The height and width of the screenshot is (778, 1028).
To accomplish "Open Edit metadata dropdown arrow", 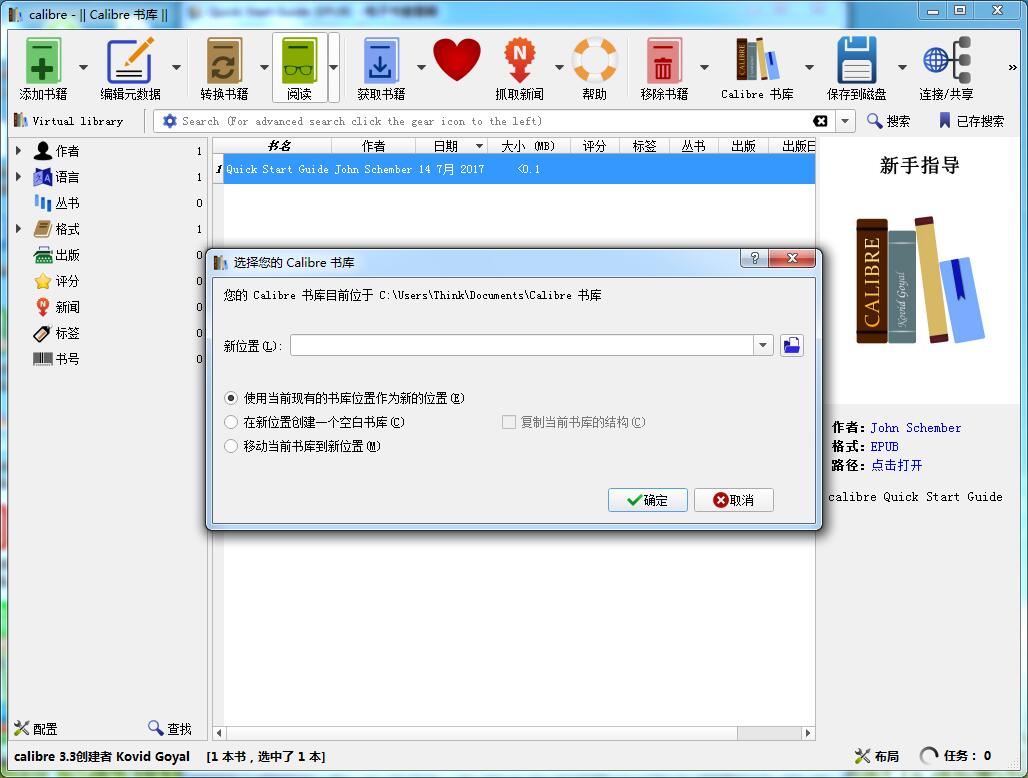I will 176,68.
